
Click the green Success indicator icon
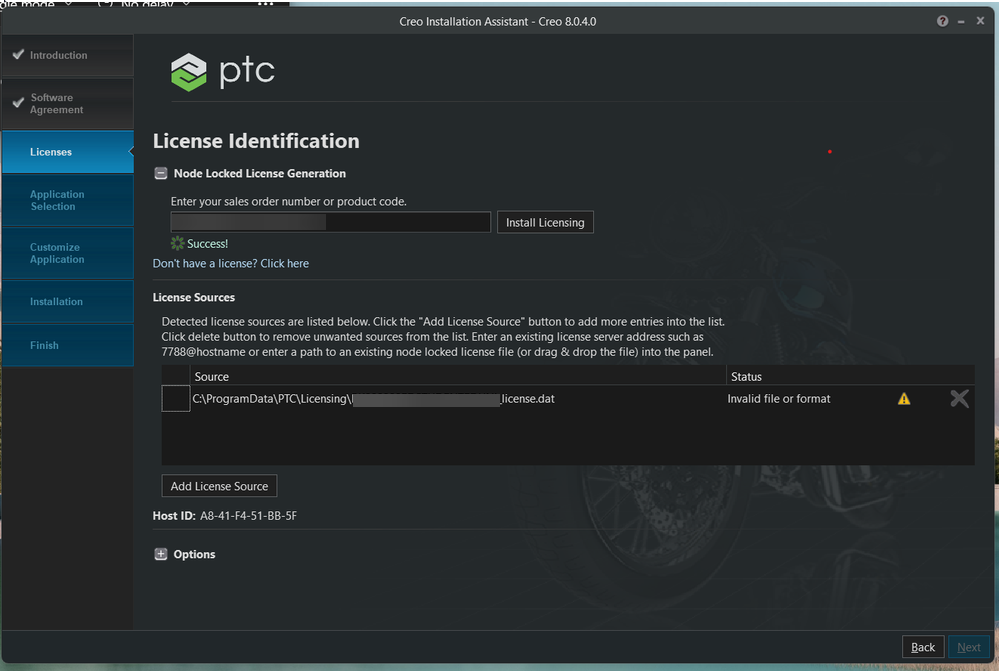coord(175,243)
